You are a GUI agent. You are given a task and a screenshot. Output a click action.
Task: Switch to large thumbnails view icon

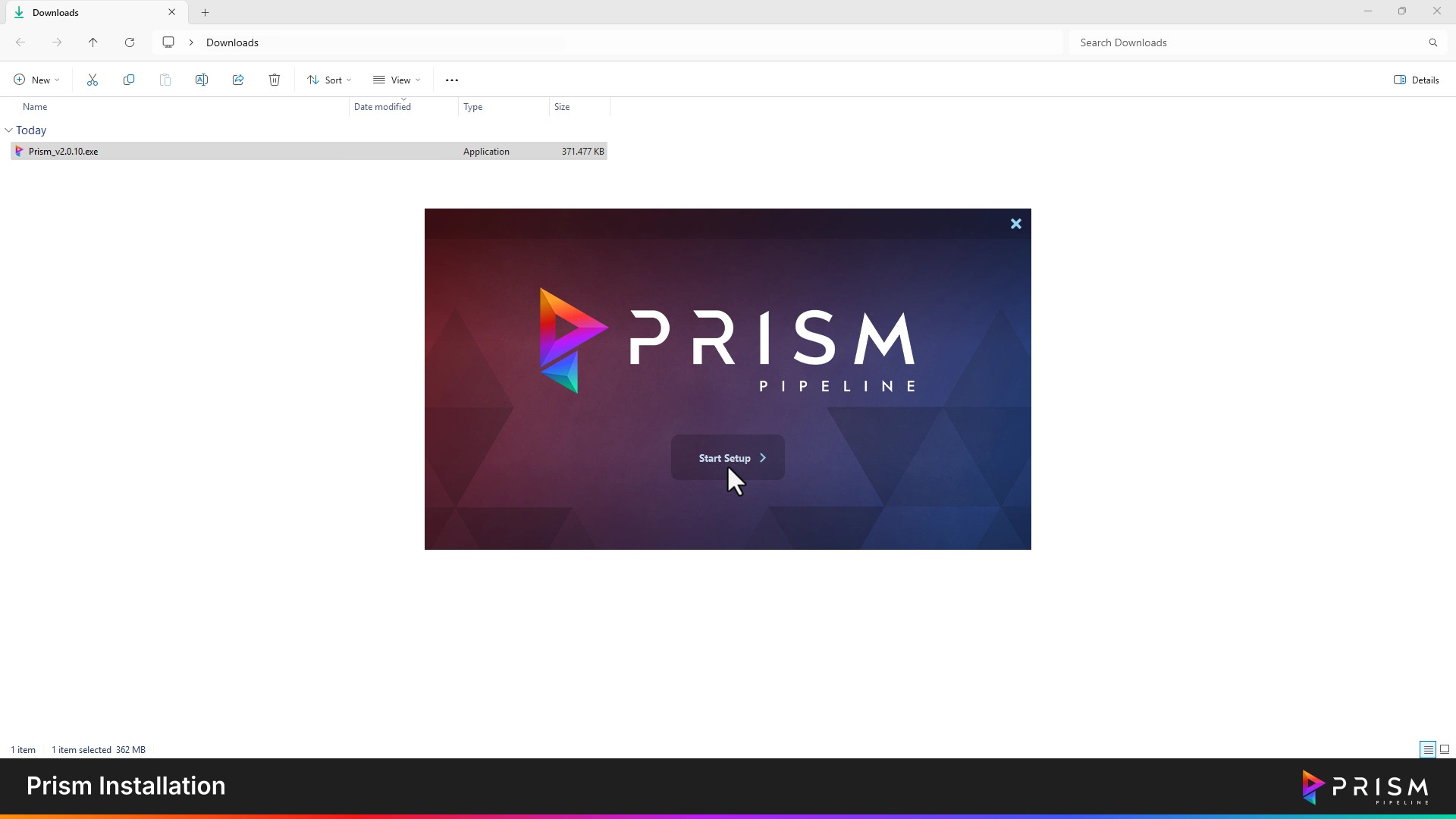(x=1445, y=749)
